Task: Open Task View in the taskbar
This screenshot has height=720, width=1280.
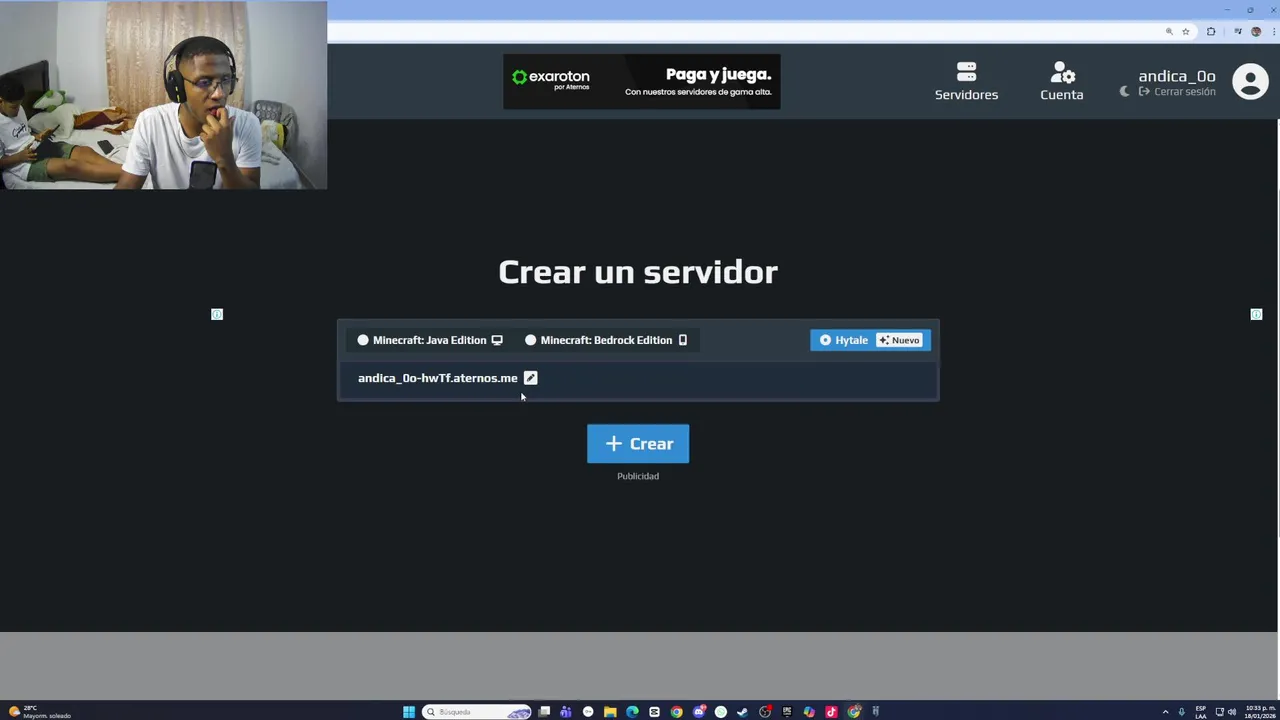Action: pyautogui.click(x=544, y=712)
